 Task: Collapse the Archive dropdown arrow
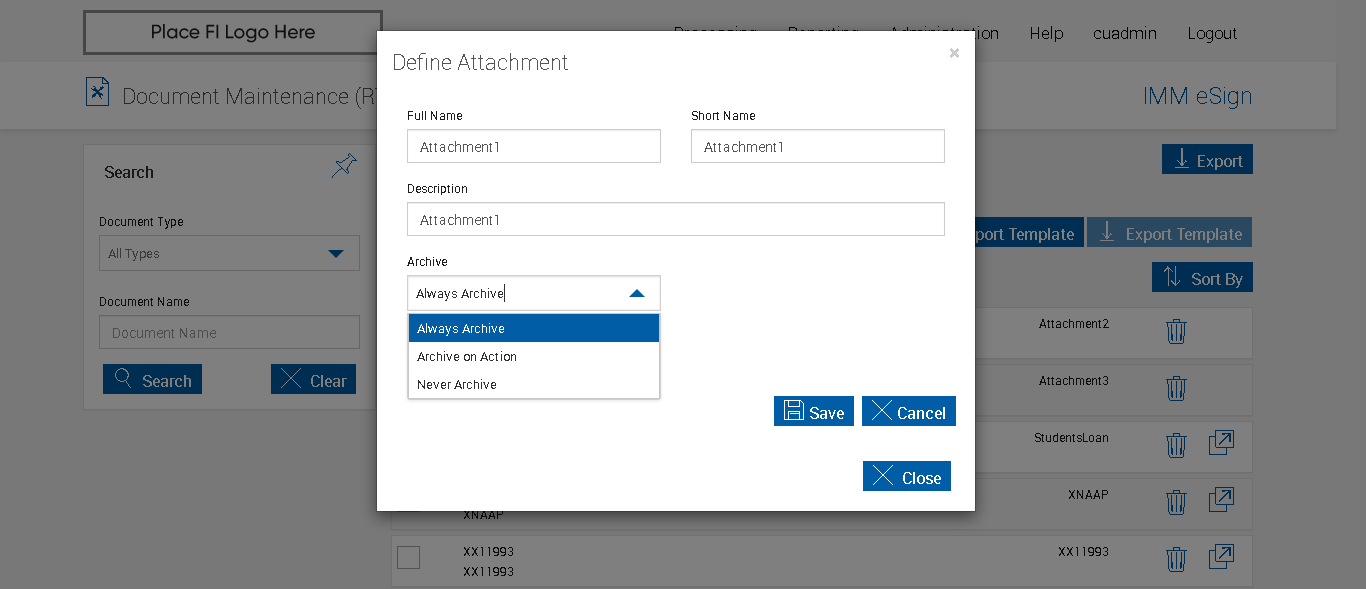637,294
